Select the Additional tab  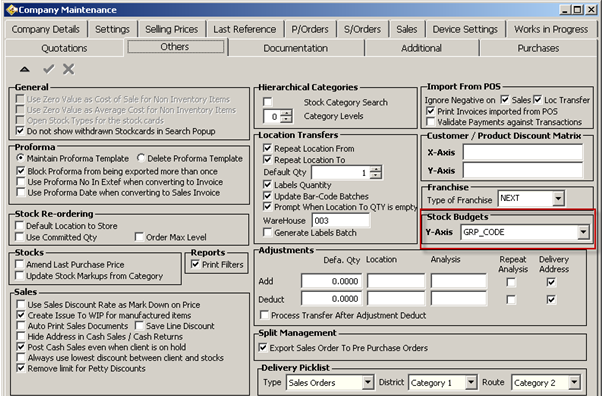pyautogui.click(x=421, y=48)
